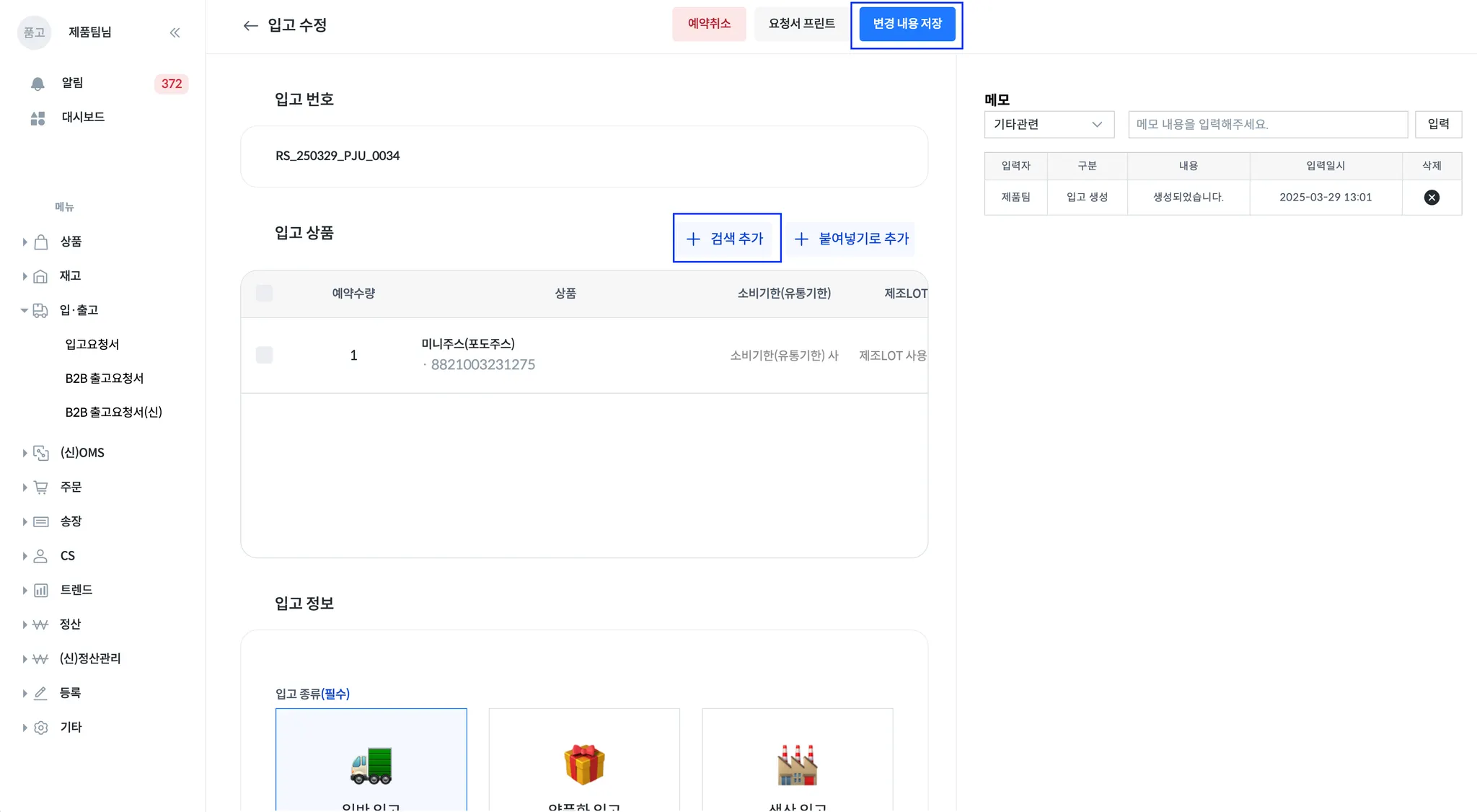Click the back arrow beside 입고 수정

(250, 26)
